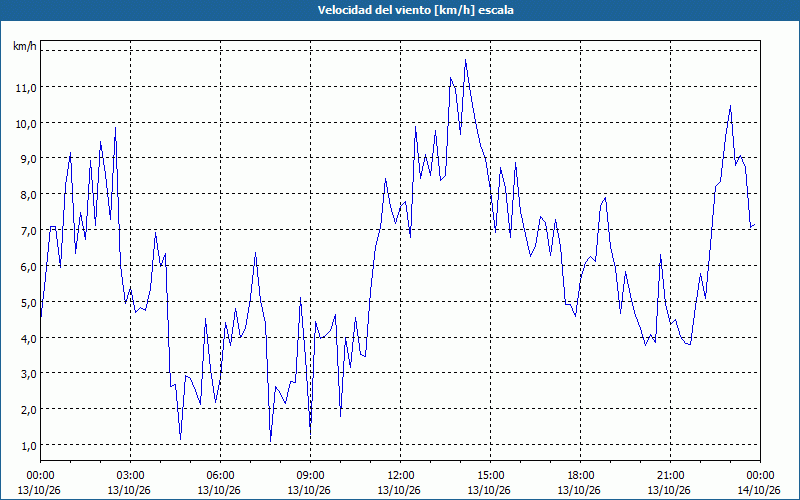Select the 9,0 value on the y-axis
This screenshot has height=500, width=800.
28,159
